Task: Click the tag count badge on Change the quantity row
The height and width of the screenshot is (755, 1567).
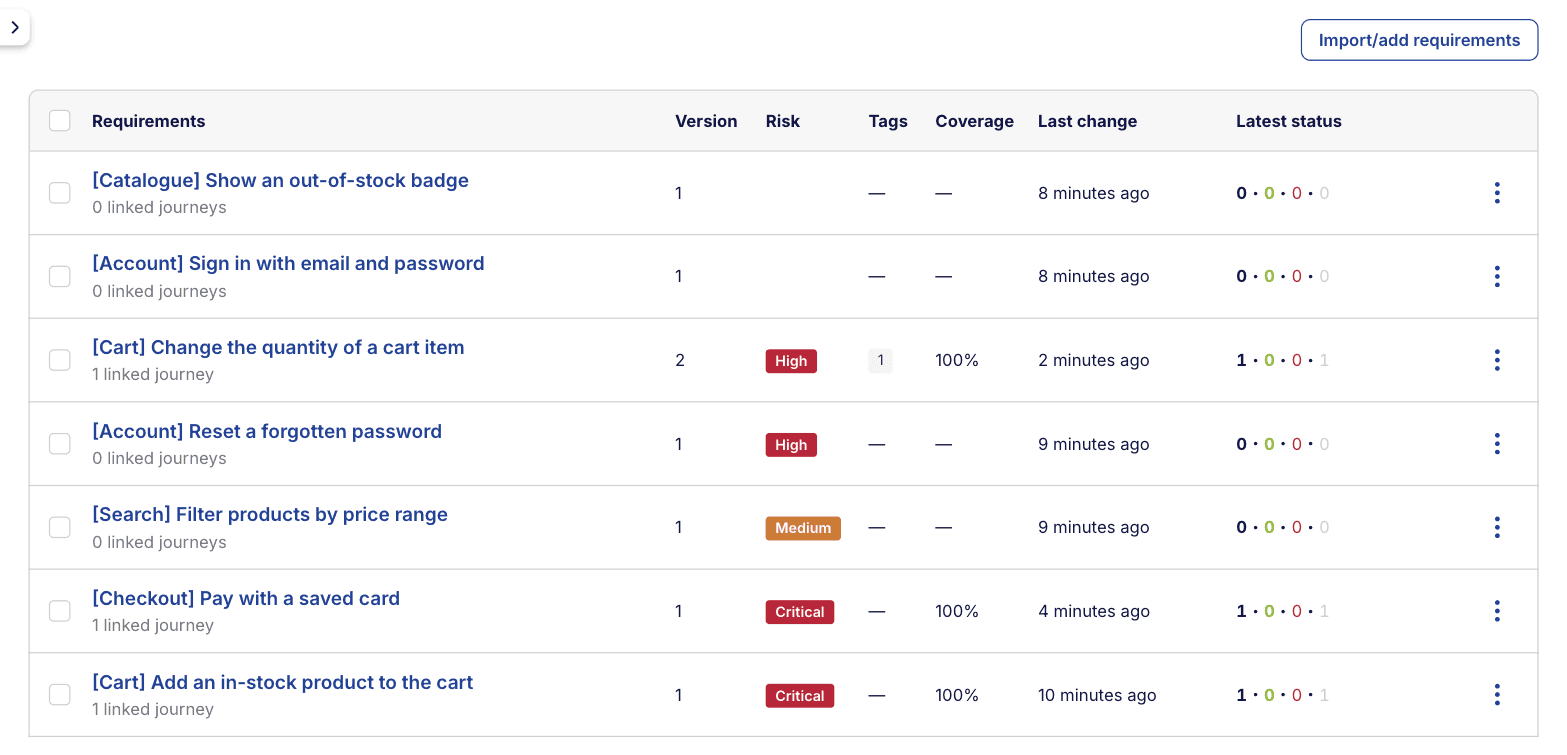Action: [x=880, y=361]
